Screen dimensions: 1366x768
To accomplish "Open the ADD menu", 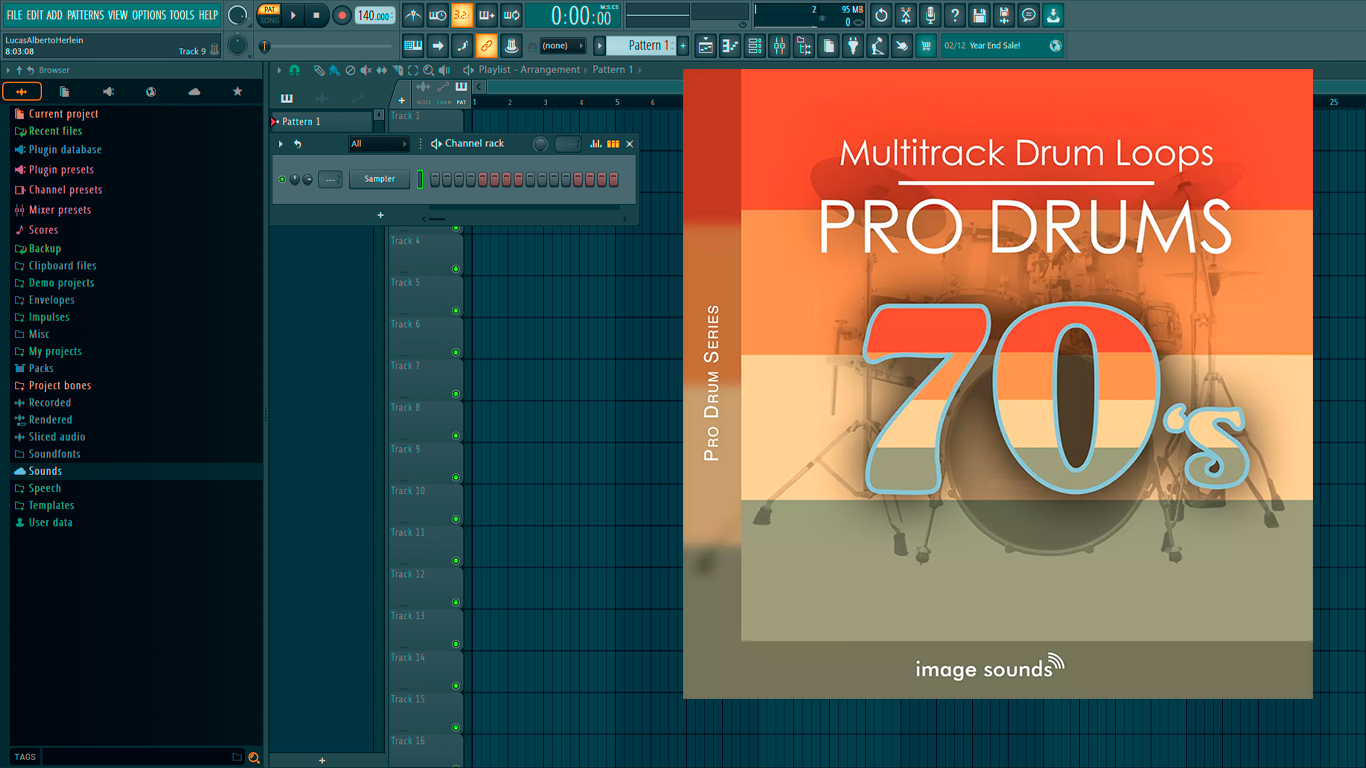I will (54, 15).
